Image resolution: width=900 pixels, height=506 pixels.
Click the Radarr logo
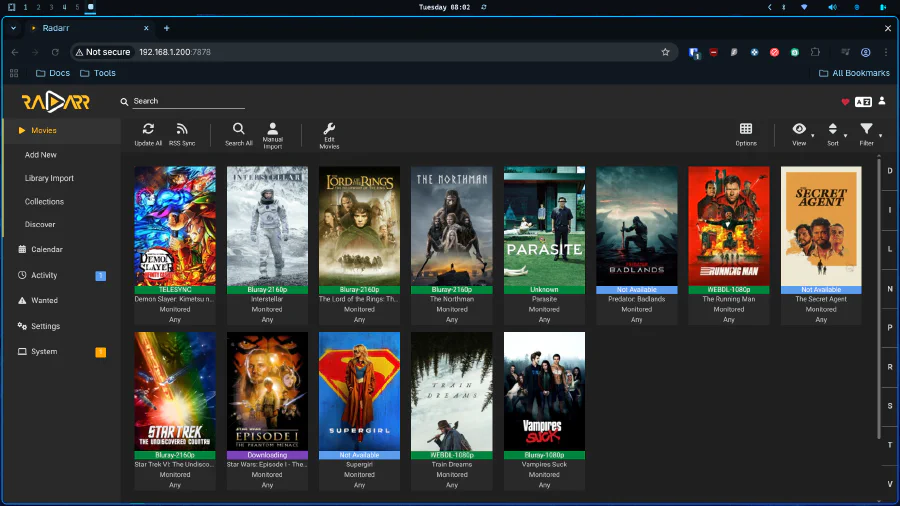[55, 102]
